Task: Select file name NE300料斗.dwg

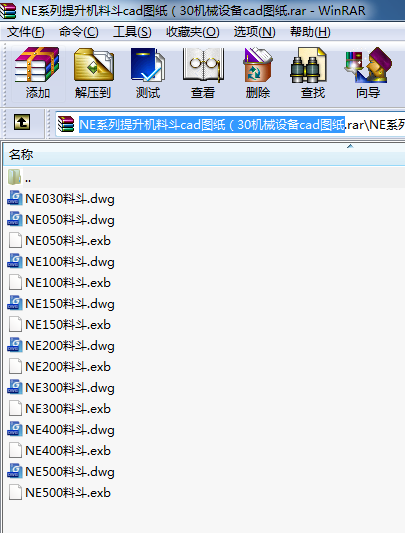Action: pyautogui.click(x=70, y=388)
